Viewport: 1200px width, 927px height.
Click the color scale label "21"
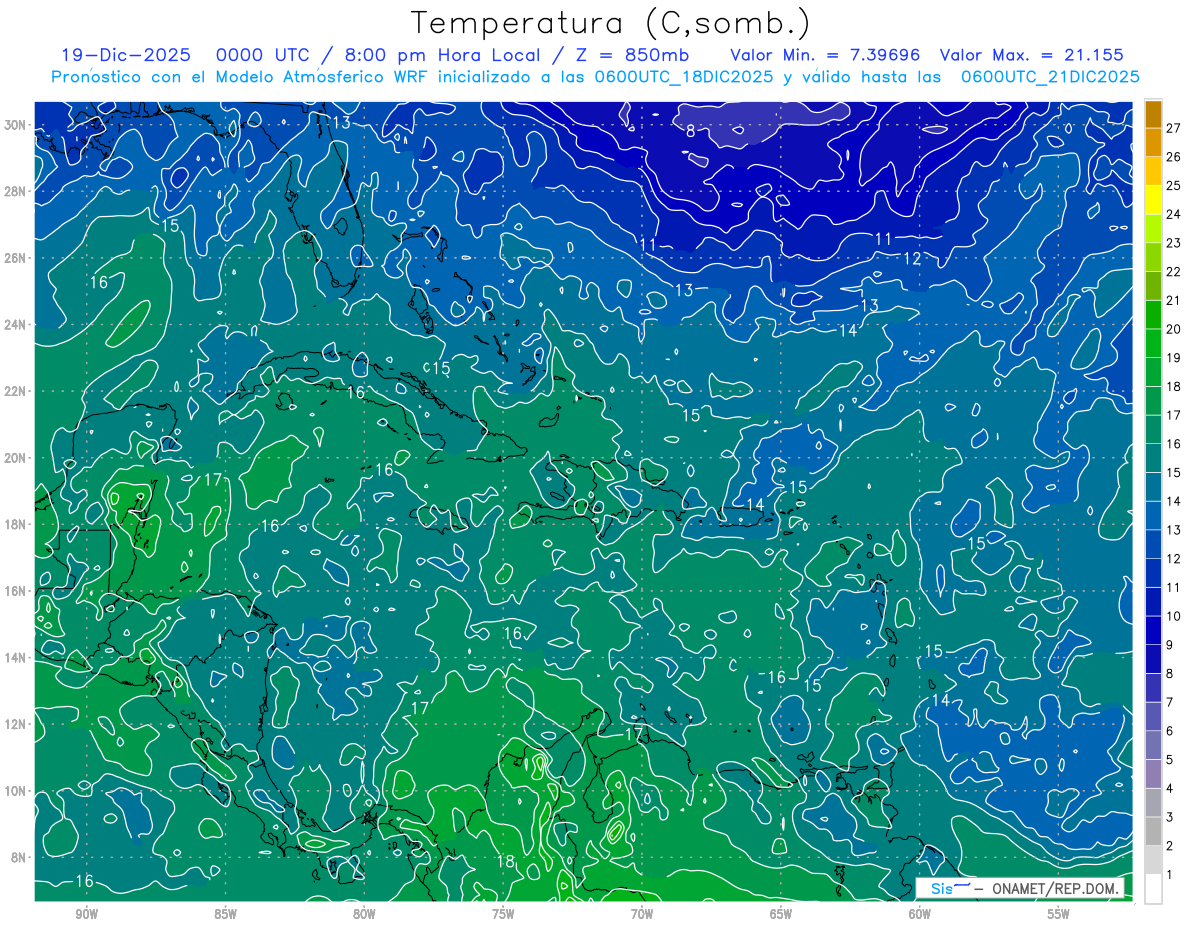(x=1173, y=300)
